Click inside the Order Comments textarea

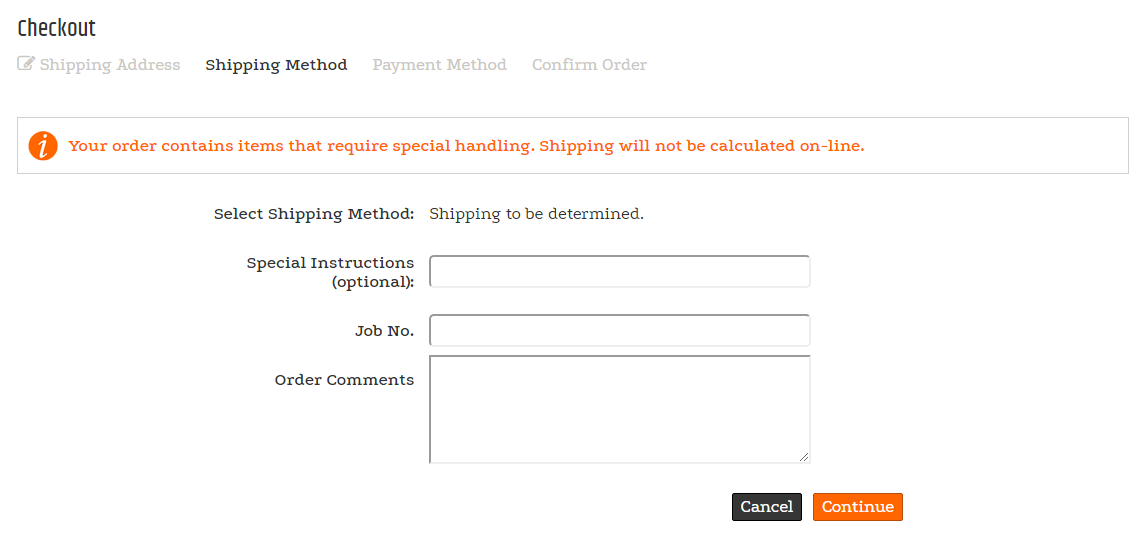coord(619,409)
